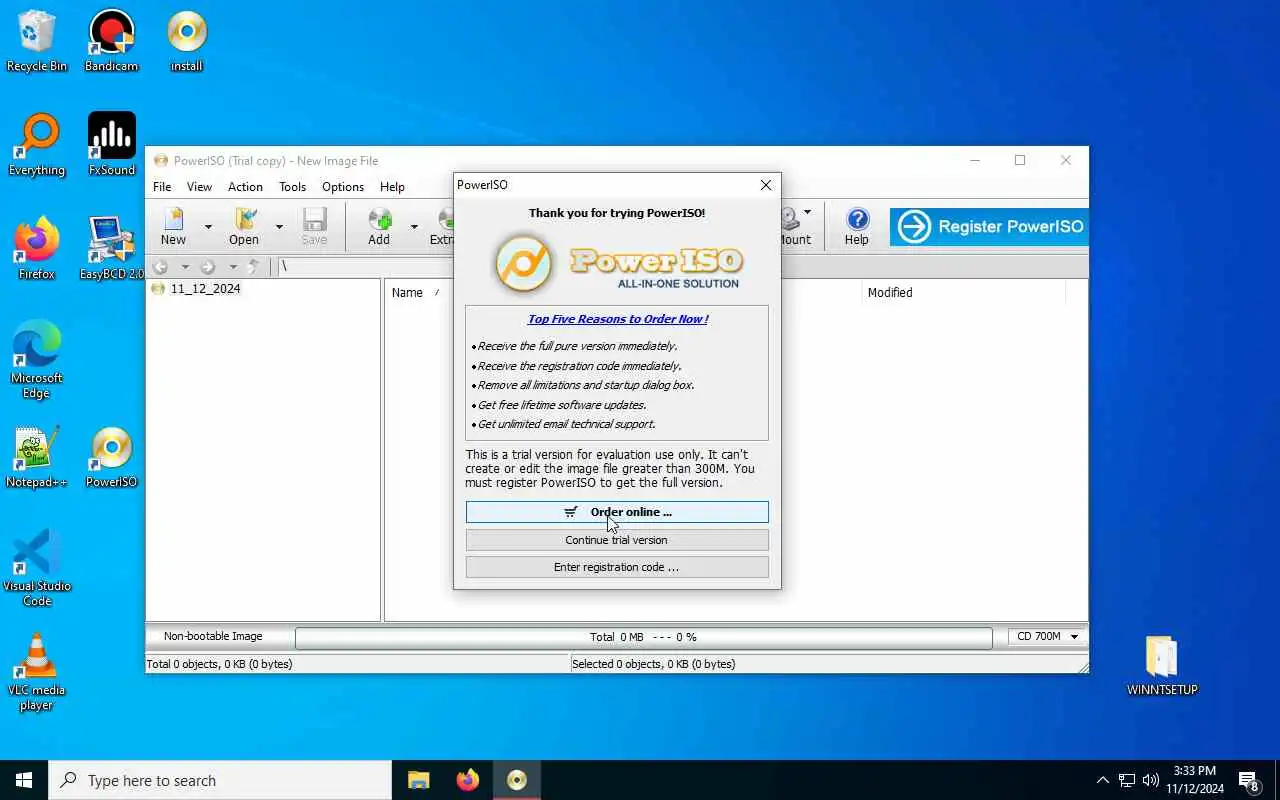
Task: Open the dropdown arrow next to New
Action: click(x=208, y=227)
